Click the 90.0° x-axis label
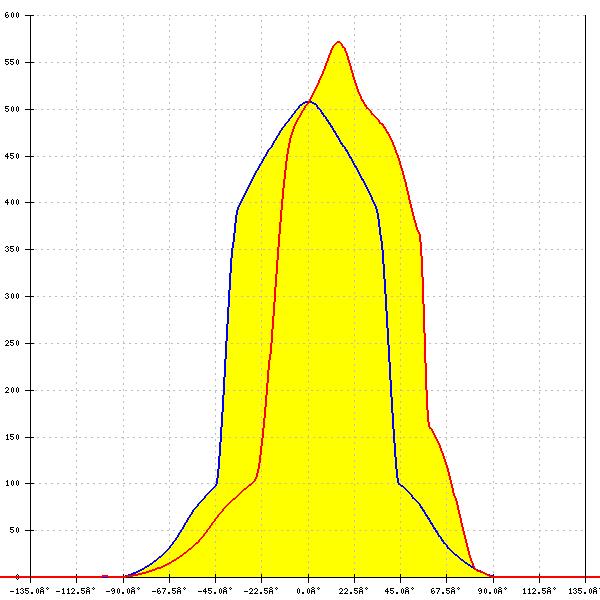Viewport: 600px width, 600px height. (492, 591)
